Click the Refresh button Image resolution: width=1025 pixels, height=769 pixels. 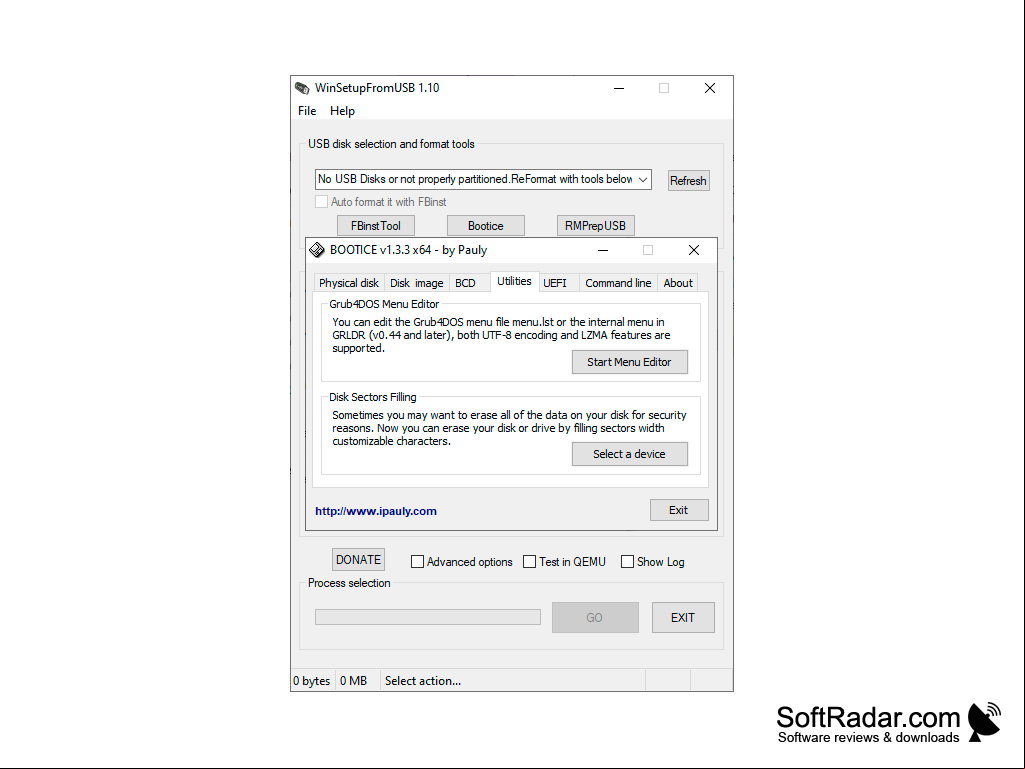pos(688,180)
